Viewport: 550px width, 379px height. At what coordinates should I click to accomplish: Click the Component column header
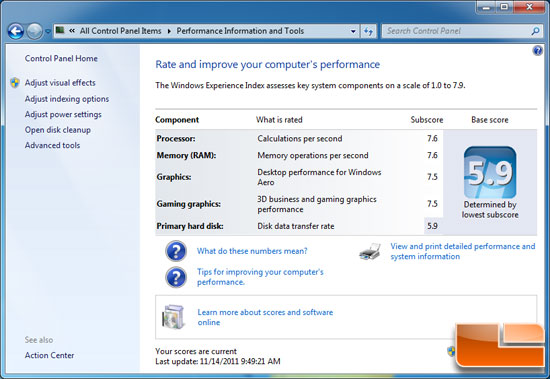point(177,120)
